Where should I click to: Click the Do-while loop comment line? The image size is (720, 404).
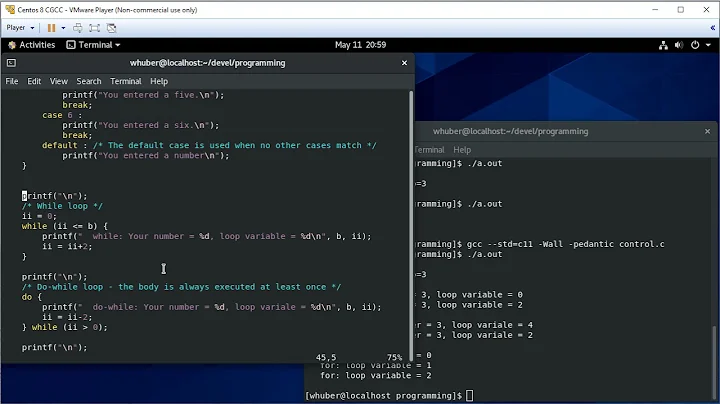point(181,286)
